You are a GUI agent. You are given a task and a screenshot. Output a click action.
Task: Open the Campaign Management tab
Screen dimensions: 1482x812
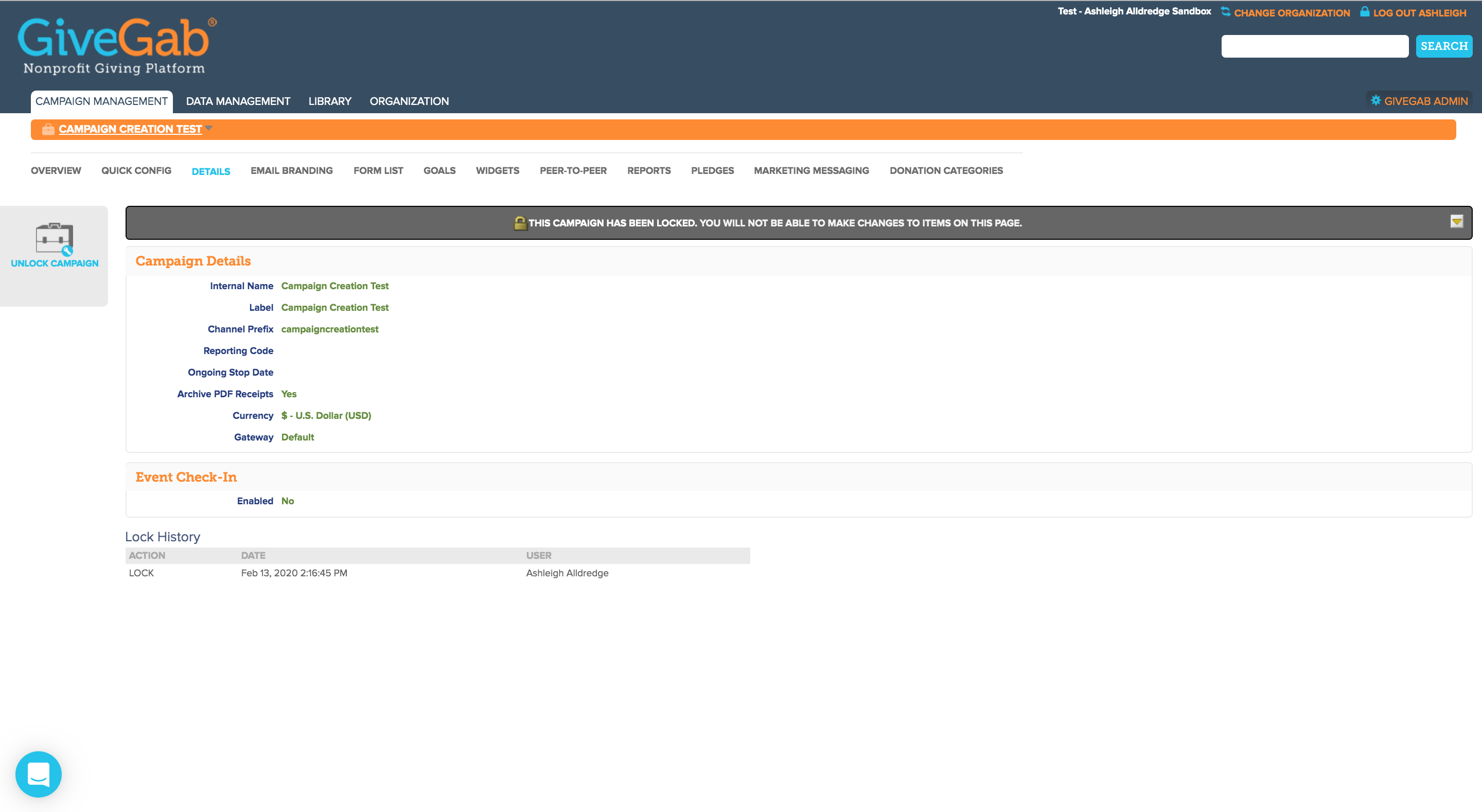click(x=102, y=101)
